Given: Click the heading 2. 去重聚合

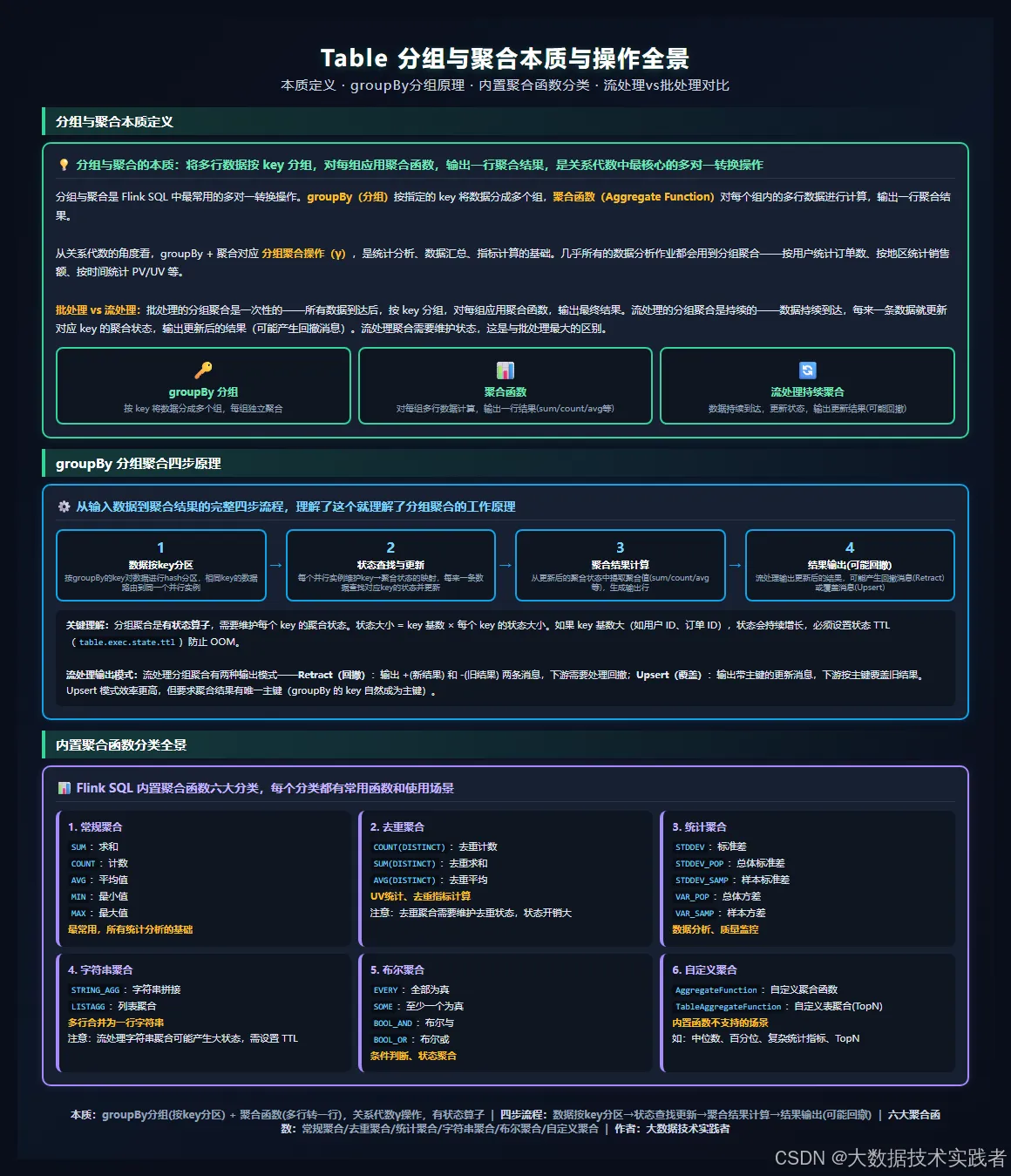Looking at the screenshot, I should pos(397,827).
